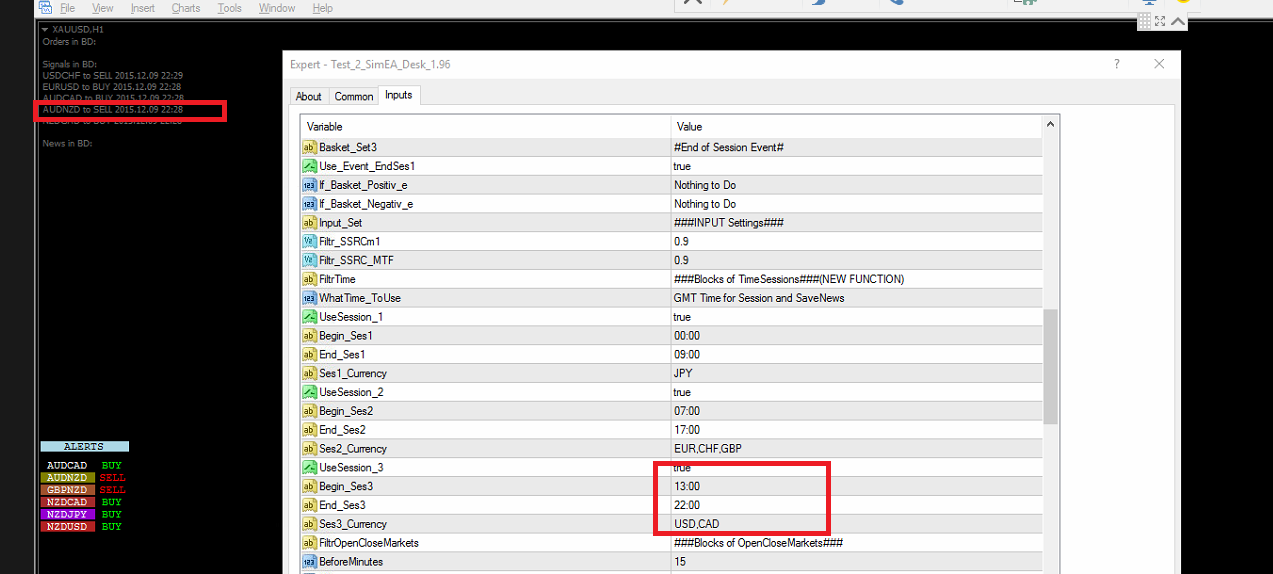The width and height of the screenshot is (1273, 574).
Task: Open the Window menu
Action: 277,8
